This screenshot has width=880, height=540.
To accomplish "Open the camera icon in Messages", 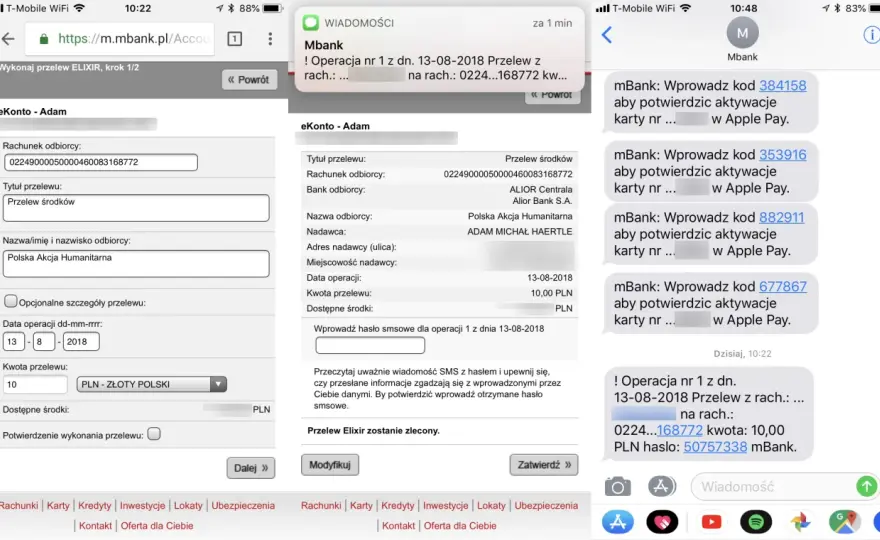I will (x=617, y=487).
